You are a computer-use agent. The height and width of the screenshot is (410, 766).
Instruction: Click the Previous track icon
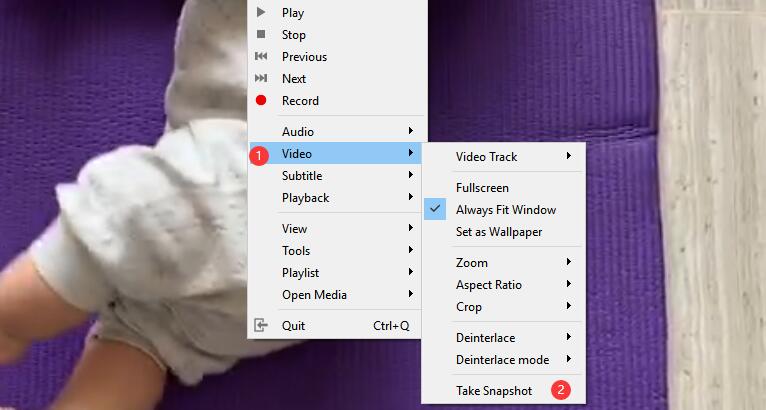tap(261, 56)
